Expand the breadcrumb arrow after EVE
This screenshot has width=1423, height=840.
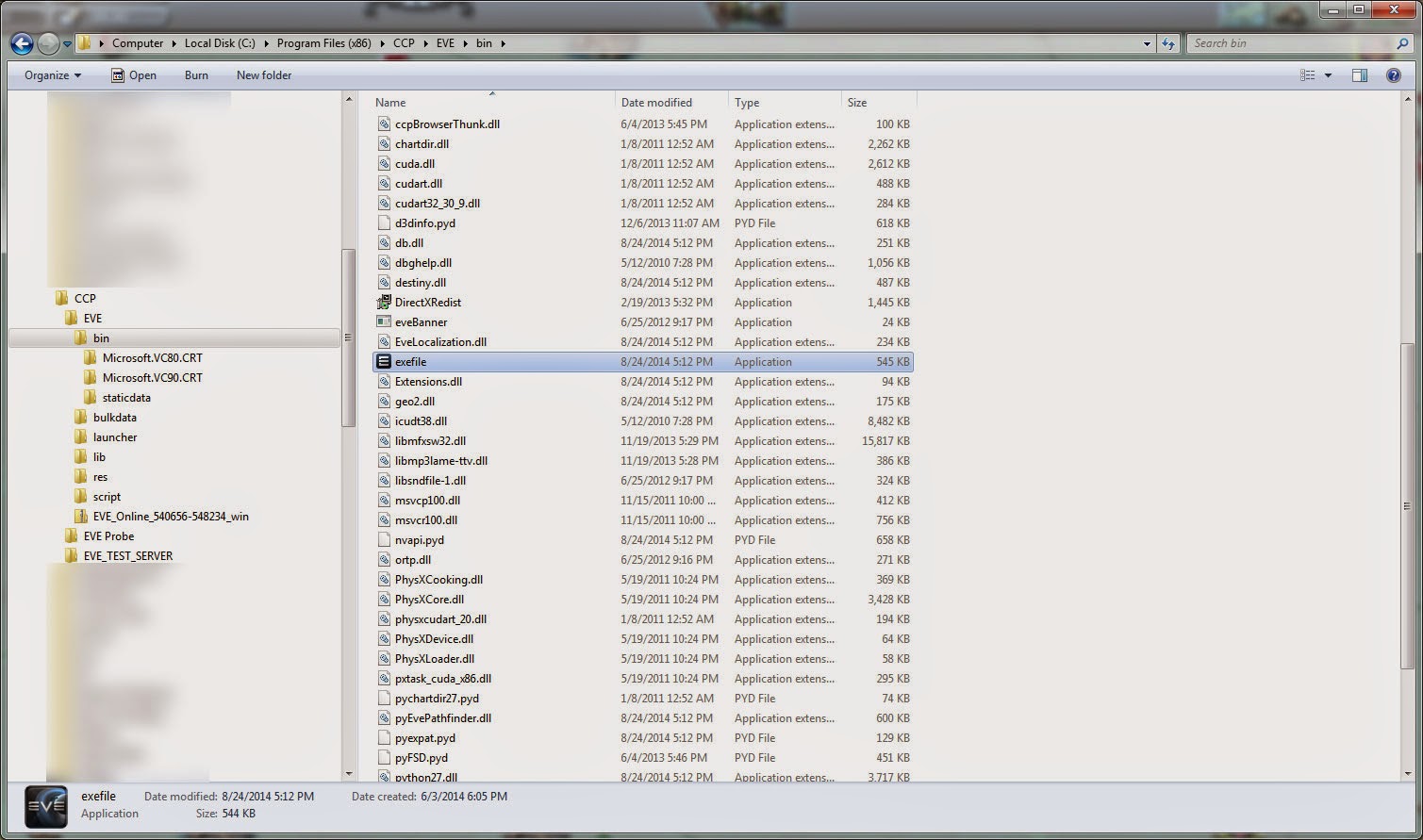click(465, 43)
